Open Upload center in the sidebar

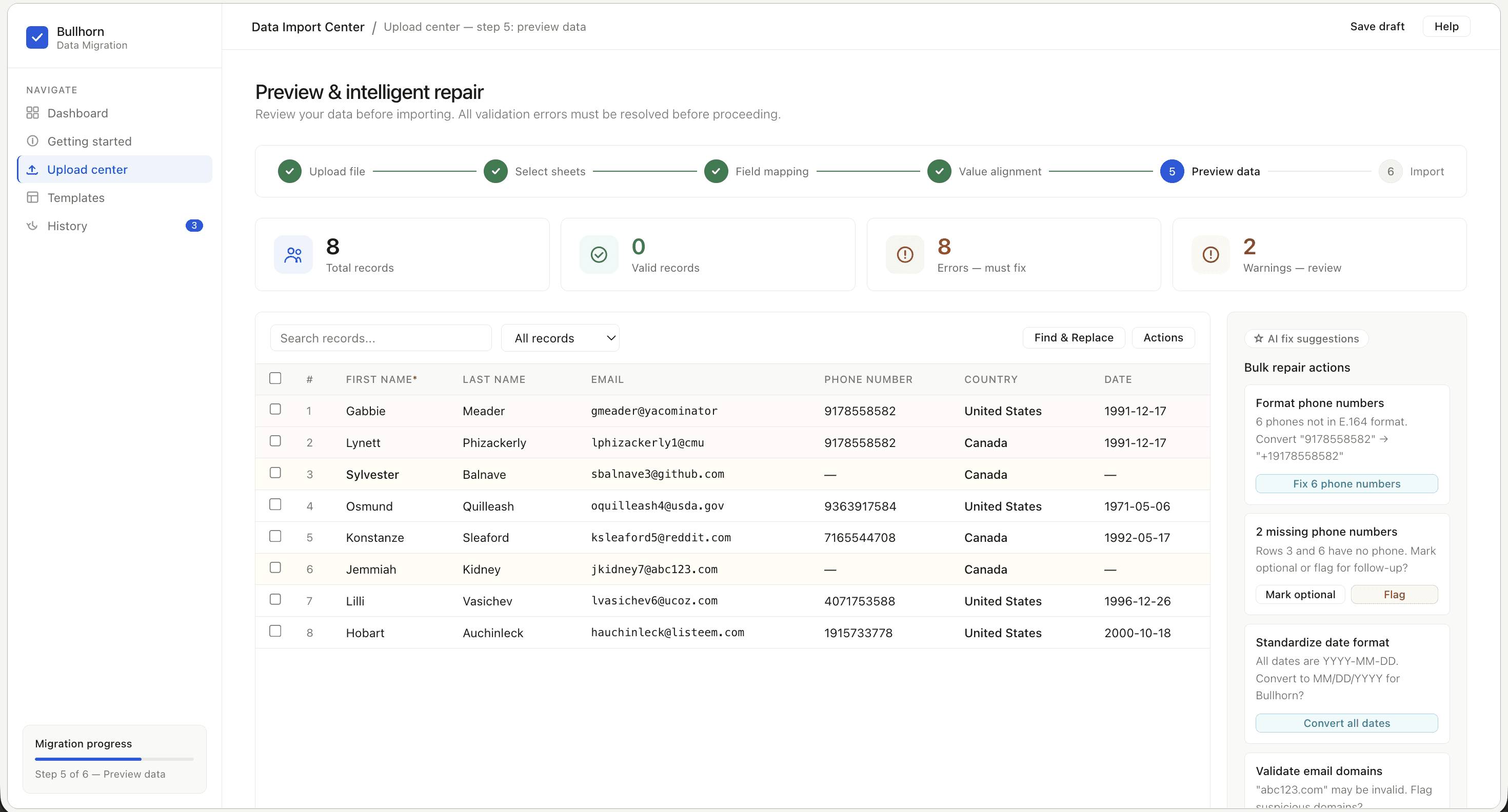click(x=115, y=170)
